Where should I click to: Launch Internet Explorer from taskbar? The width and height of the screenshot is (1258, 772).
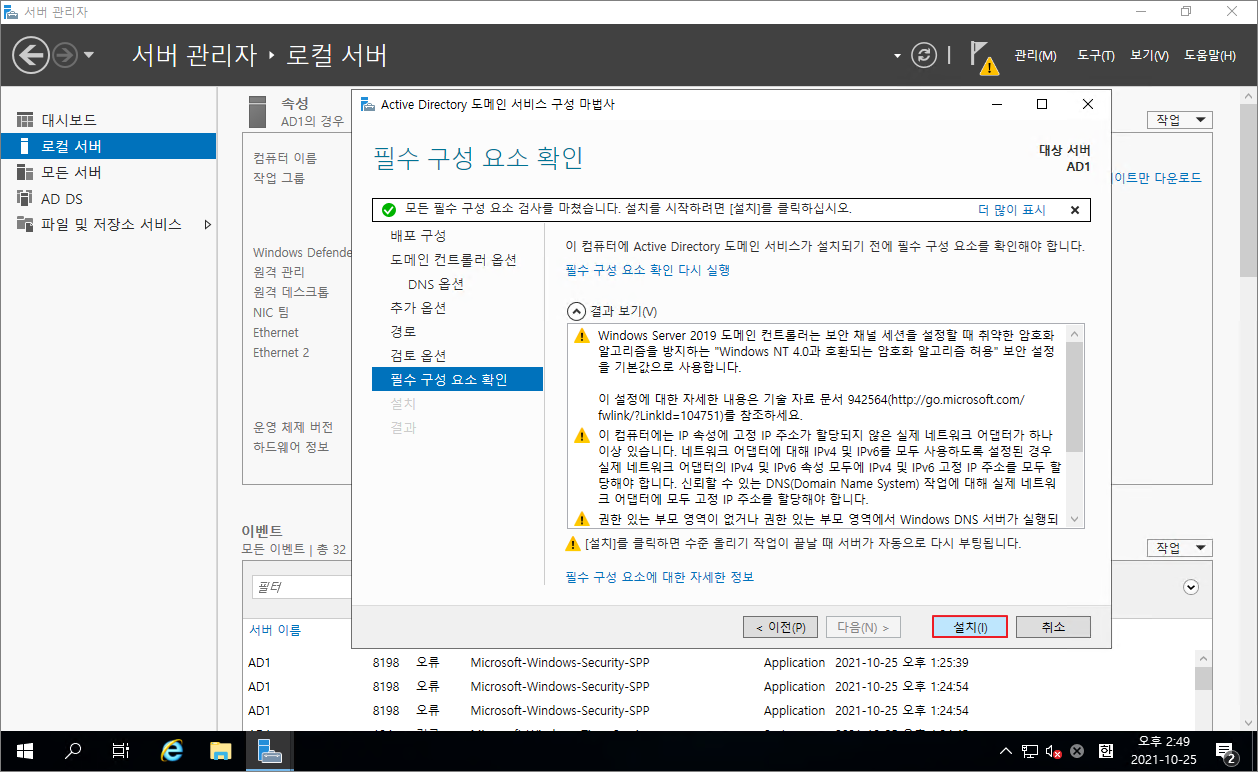click(172, 750)
